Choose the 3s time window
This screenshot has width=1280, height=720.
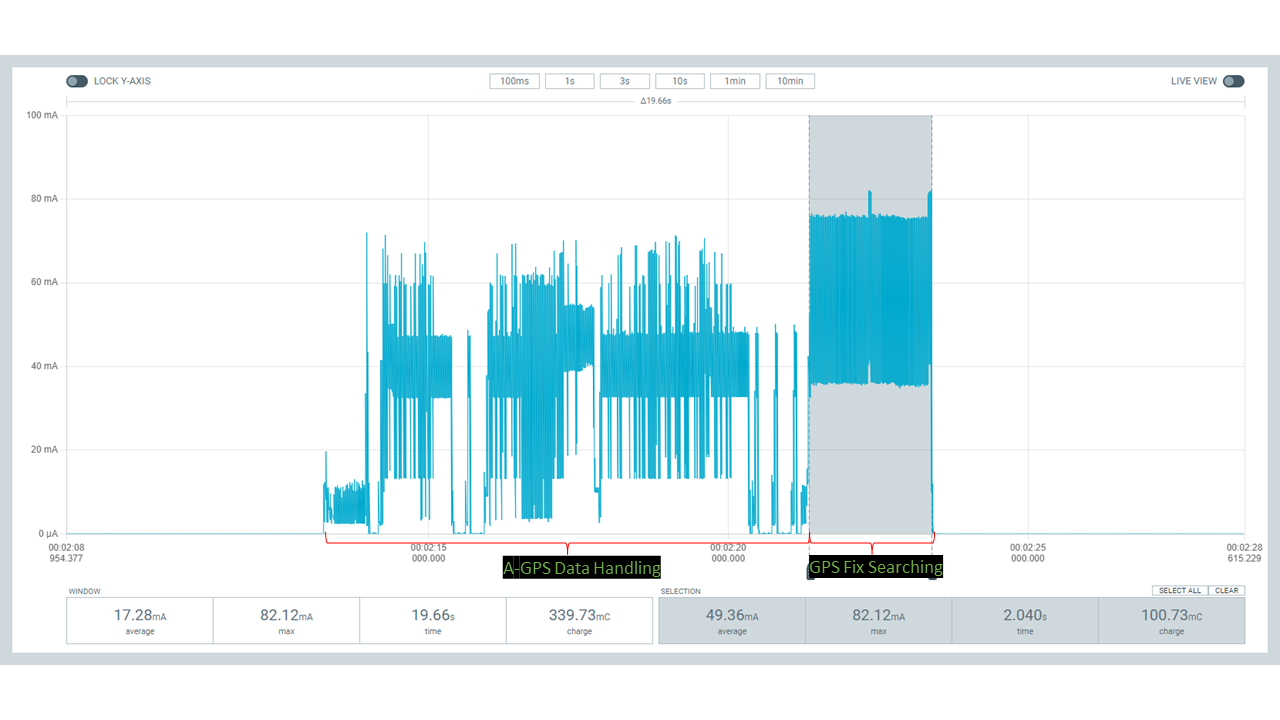pyautogui.click(x=625, y=81)
